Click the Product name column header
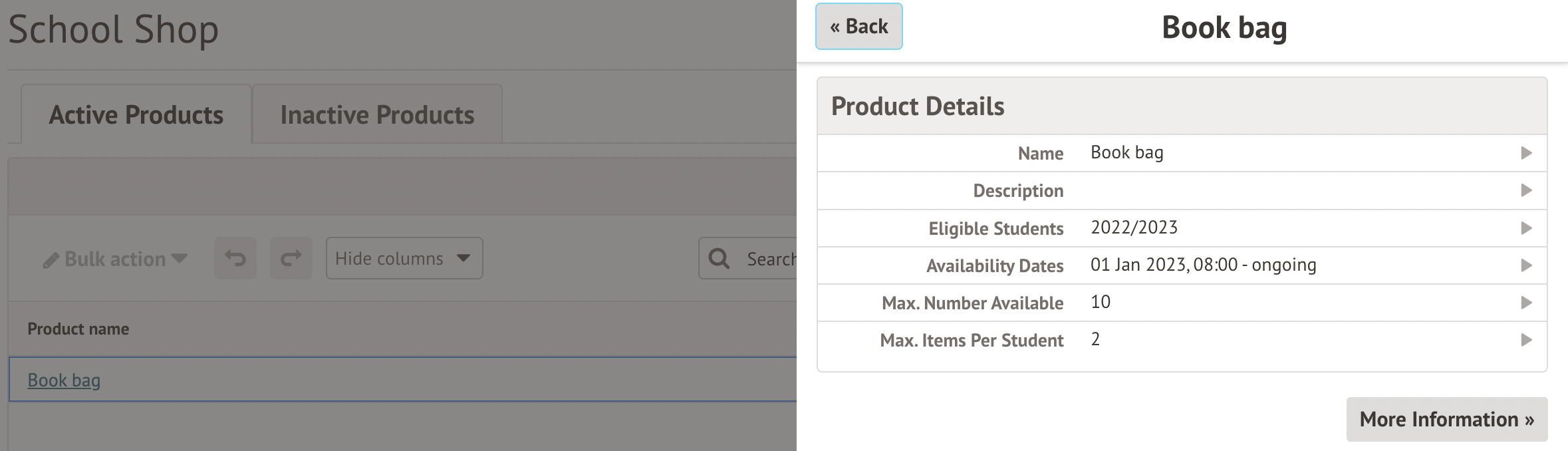This screenshot has width=1568, height=451. point(78,329)
